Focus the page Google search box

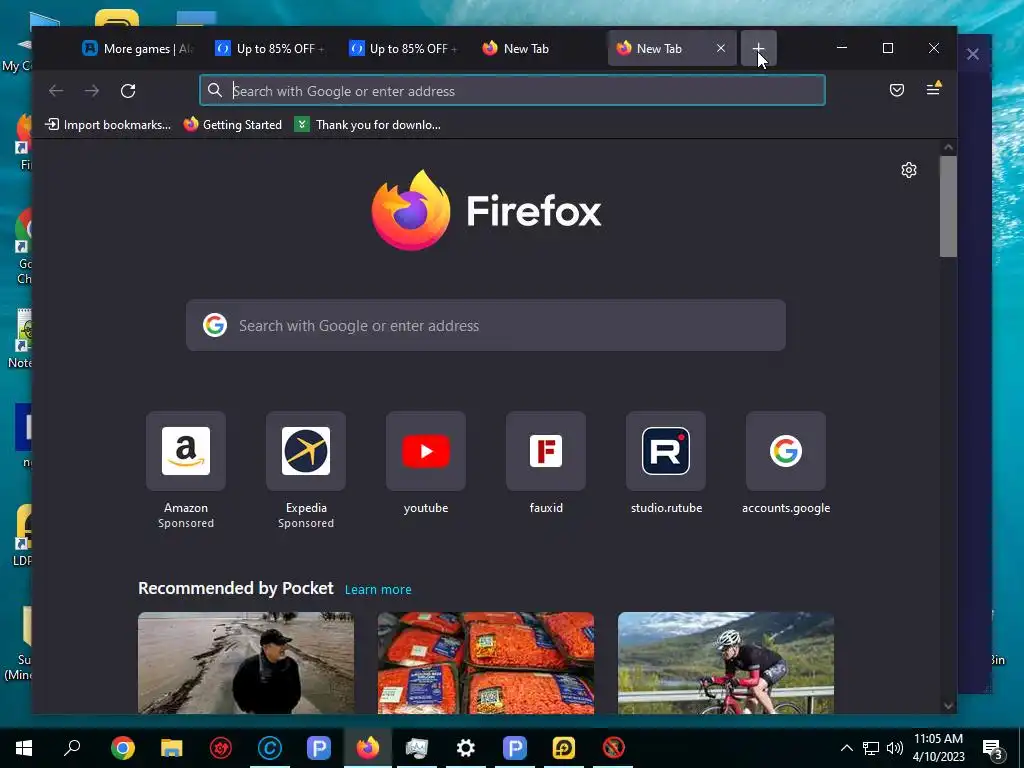(x=486, y=325)
